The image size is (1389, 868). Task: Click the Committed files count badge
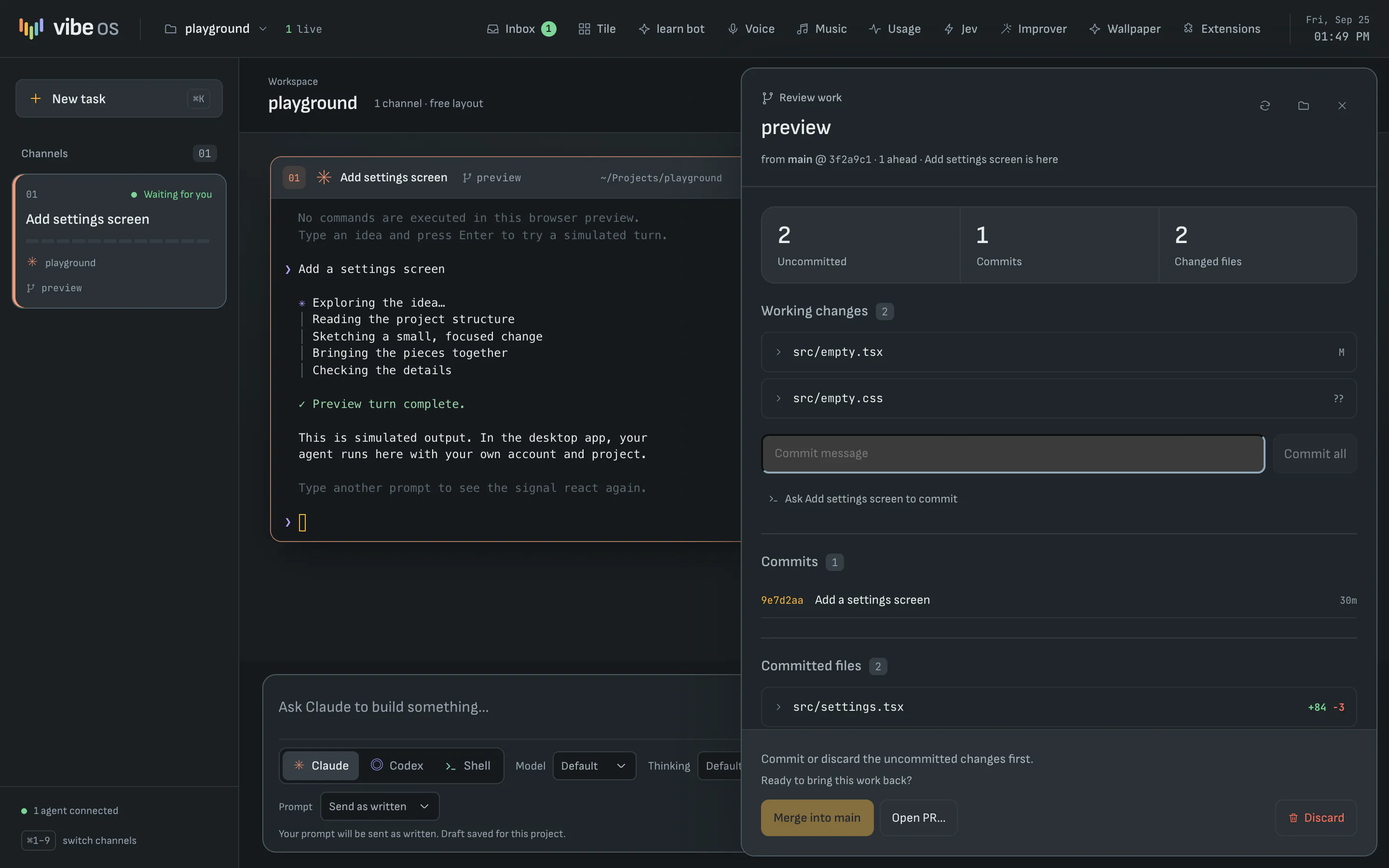coord(878,666)
